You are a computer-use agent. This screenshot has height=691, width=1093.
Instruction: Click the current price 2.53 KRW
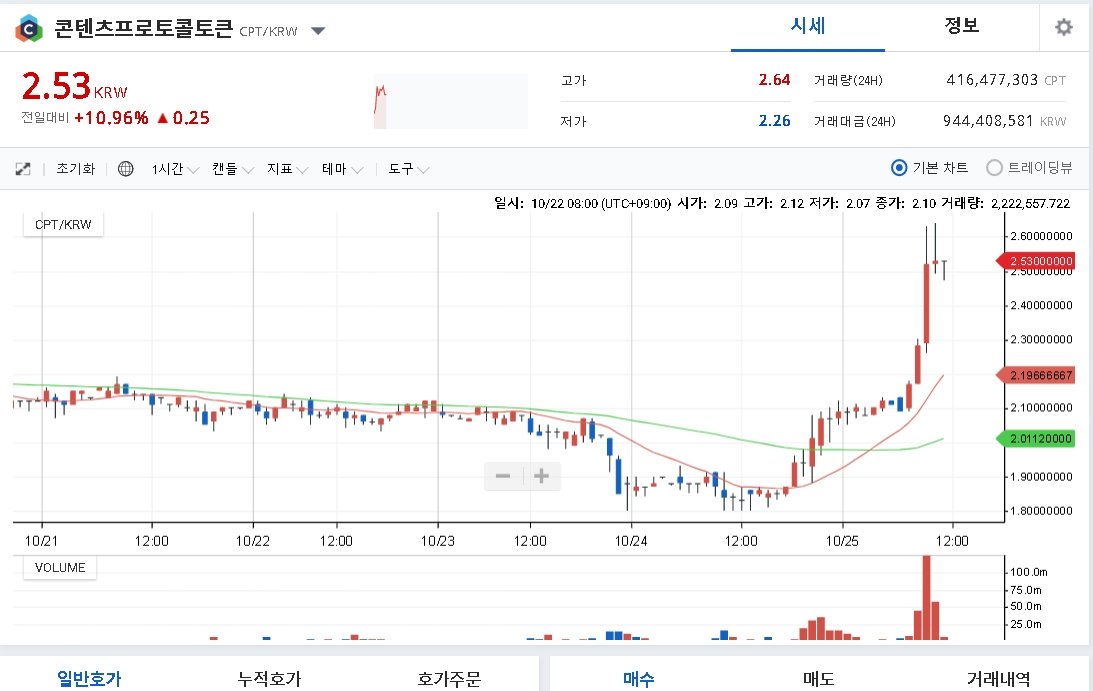(x=75, y=86)
